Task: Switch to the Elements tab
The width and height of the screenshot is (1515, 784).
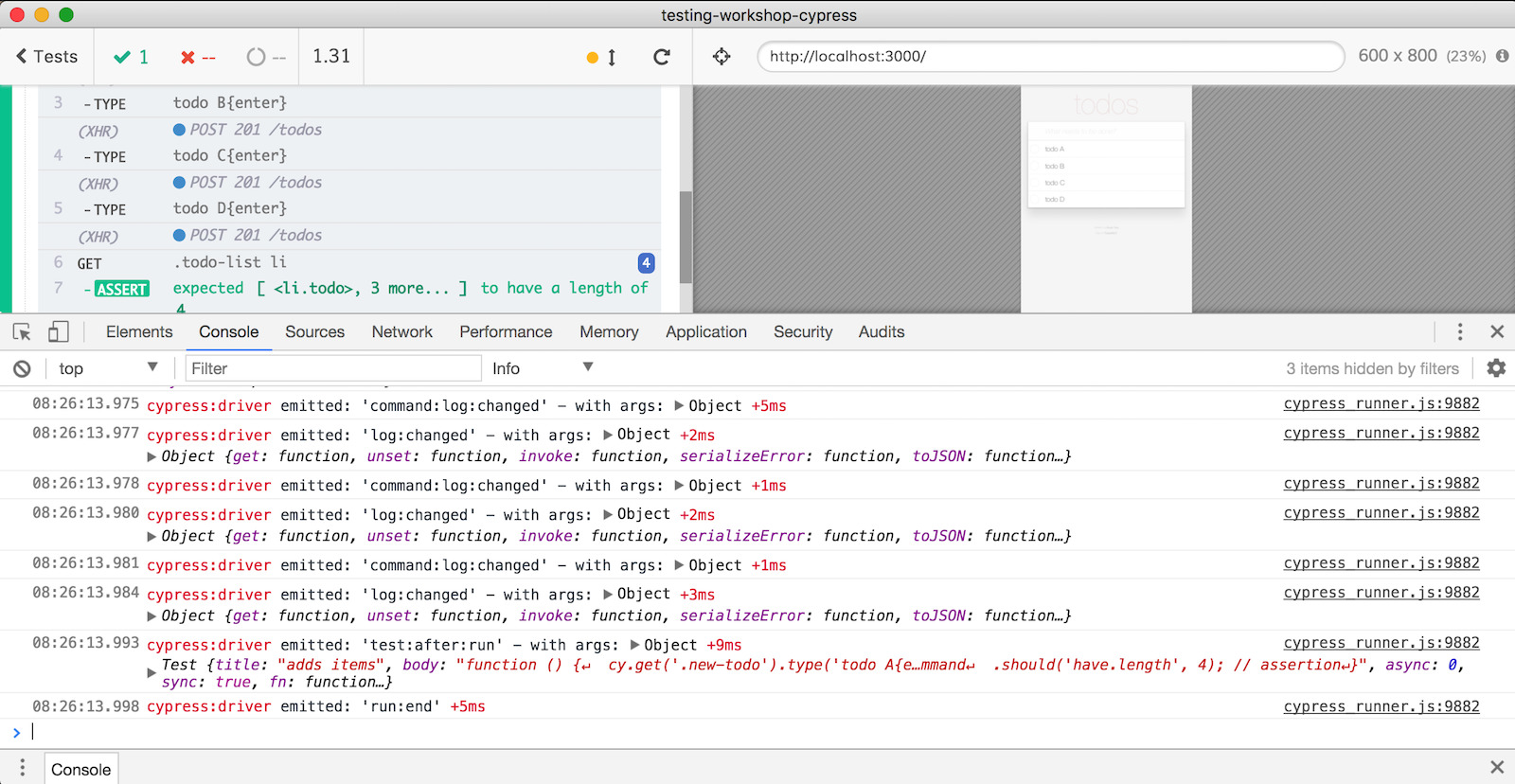Action: pyautogui.click(x=139, y=332)
